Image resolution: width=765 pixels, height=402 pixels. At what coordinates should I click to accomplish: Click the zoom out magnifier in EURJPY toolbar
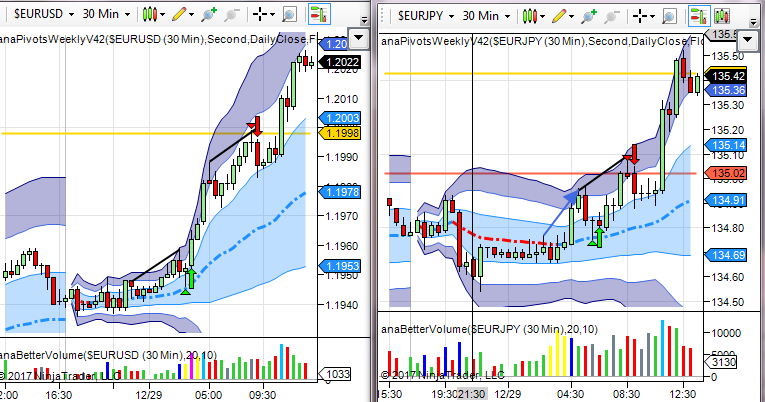612,17
